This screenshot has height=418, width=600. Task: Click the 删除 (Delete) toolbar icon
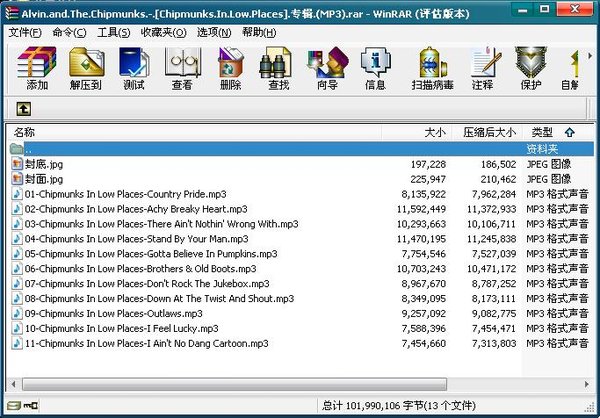[x=231, y=62]
